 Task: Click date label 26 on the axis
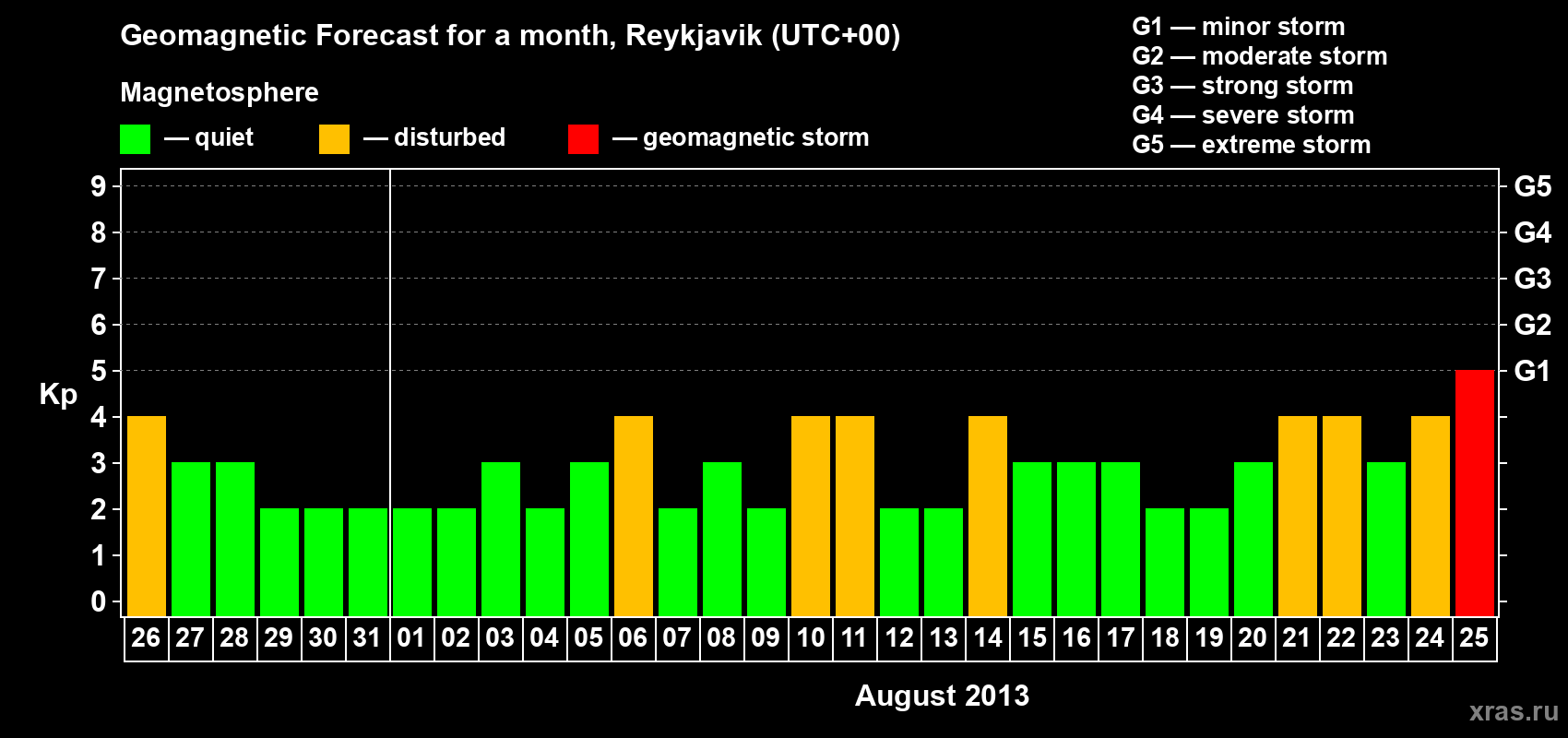pyautogui.click(x=146, y=638)
